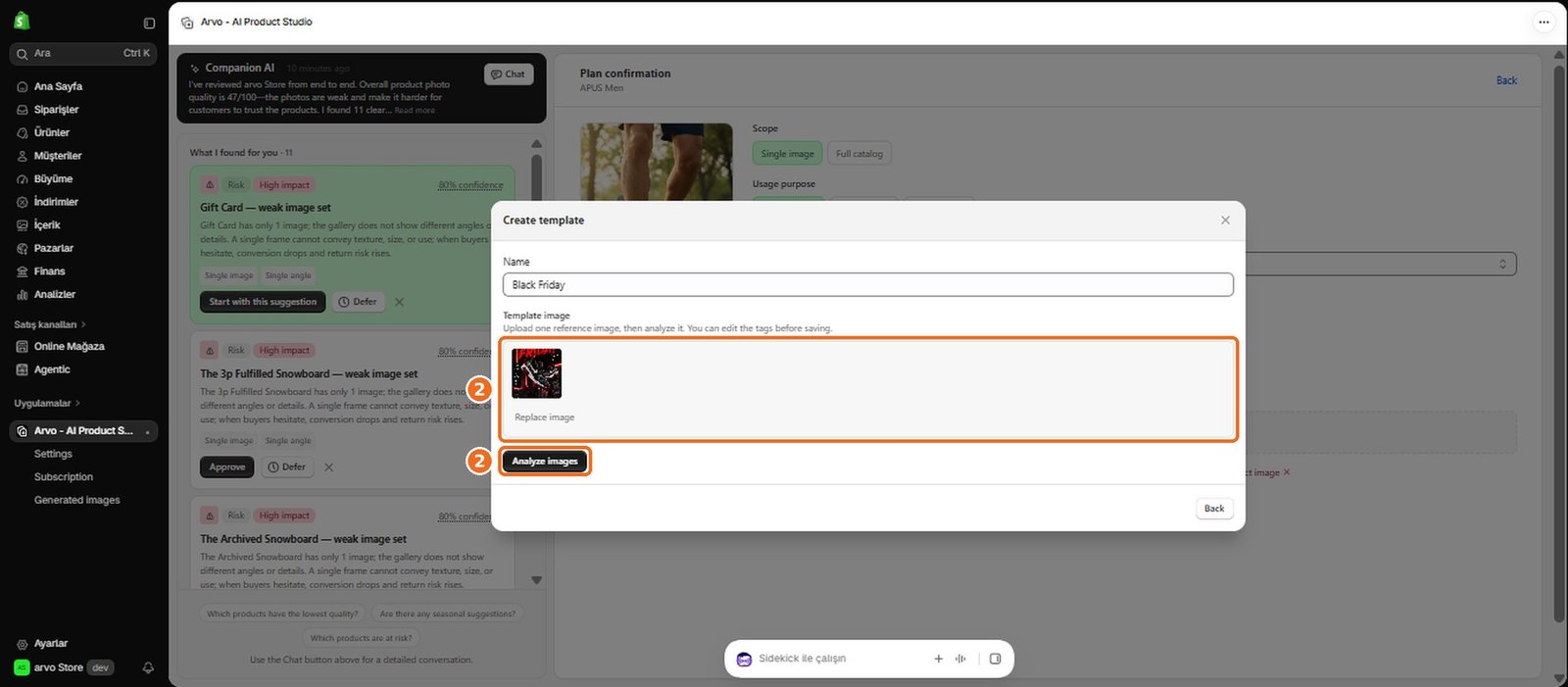Click the Companion AI sparkle icon
The height and width of the screenshot is (687, 1568).
pyautogui.click(x=195, y=69)
